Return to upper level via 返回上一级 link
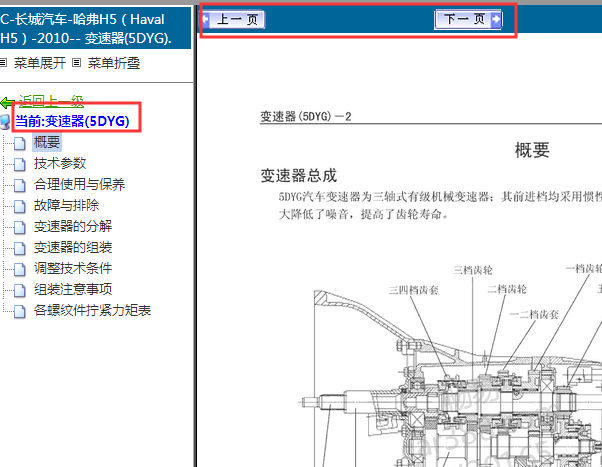The width and height of the screenshot is (602, 467). coord(51,101)
